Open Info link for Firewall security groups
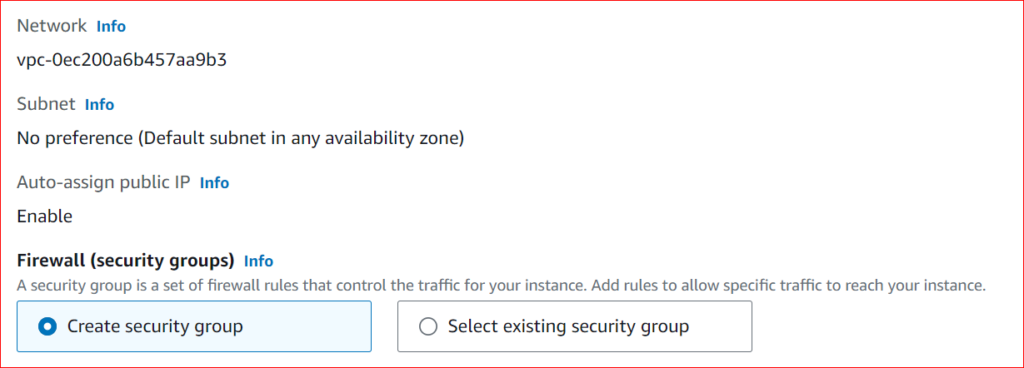This screenshot has height=368, width=1024. coord(259,261)
